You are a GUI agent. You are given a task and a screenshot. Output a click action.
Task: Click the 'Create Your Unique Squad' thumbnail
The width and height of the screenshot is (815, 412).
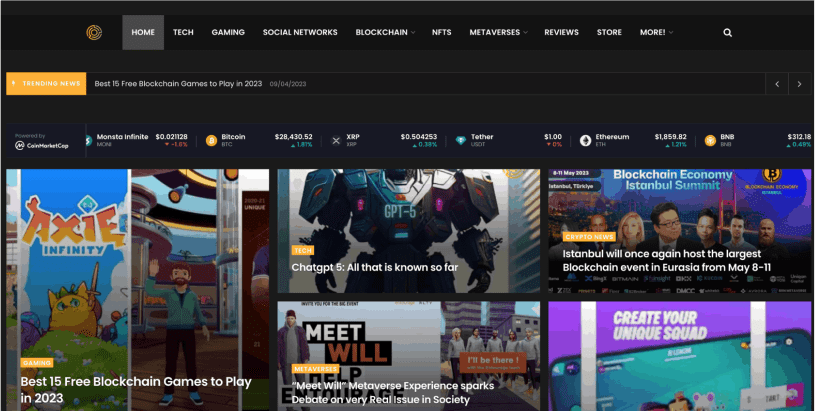[679, 356]
